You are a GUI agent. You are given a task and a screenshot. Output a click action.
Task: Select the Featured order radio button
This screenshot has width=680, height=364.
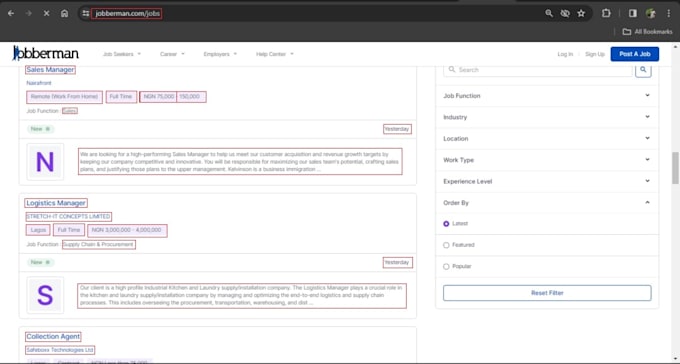(x=446, y=245)
